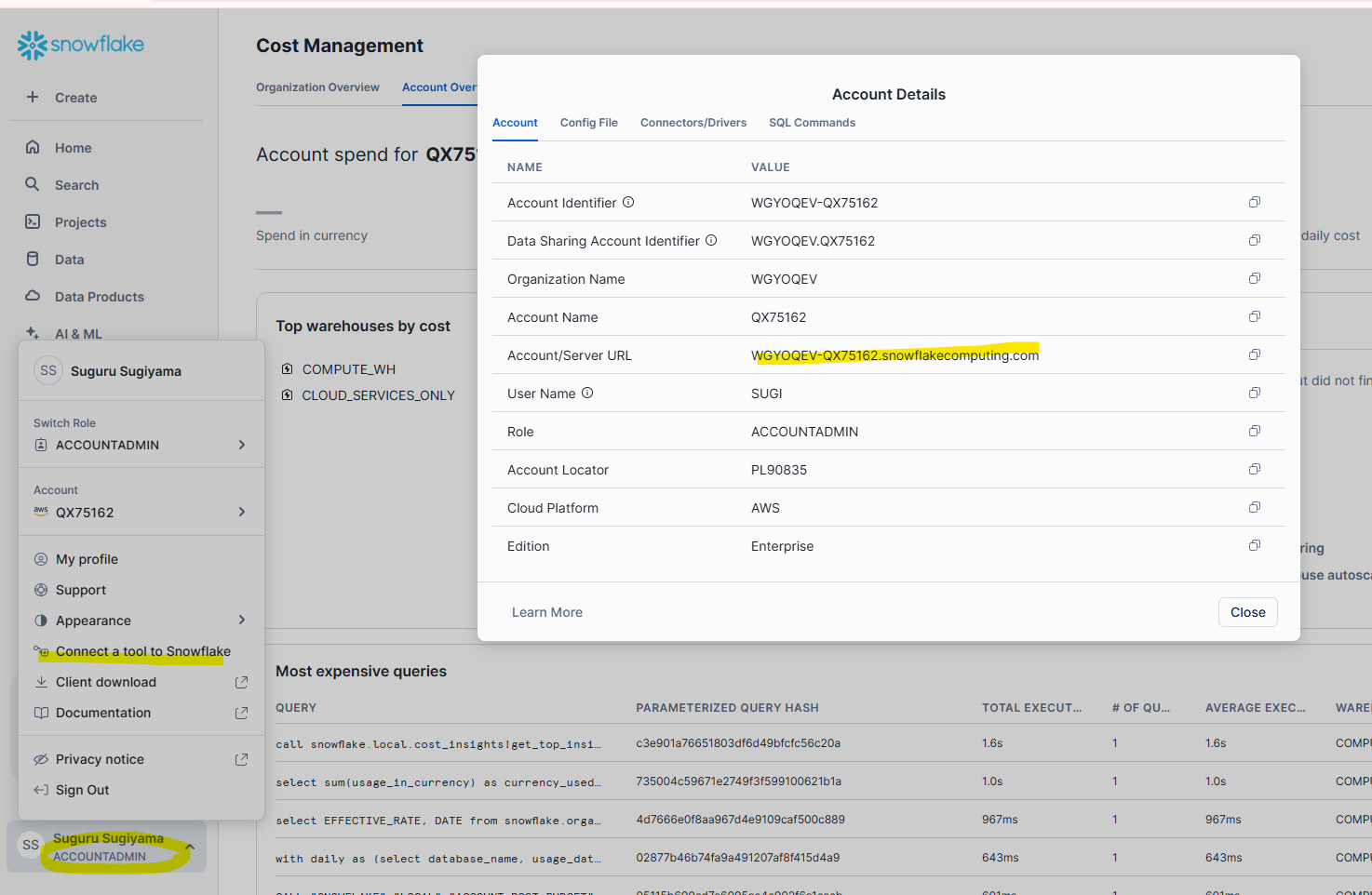Image resolution: width=1372 pixels, height=895 pixels.
Task: Show info for Data Sharing Account Identifier
Action: [x=711, y=240]
